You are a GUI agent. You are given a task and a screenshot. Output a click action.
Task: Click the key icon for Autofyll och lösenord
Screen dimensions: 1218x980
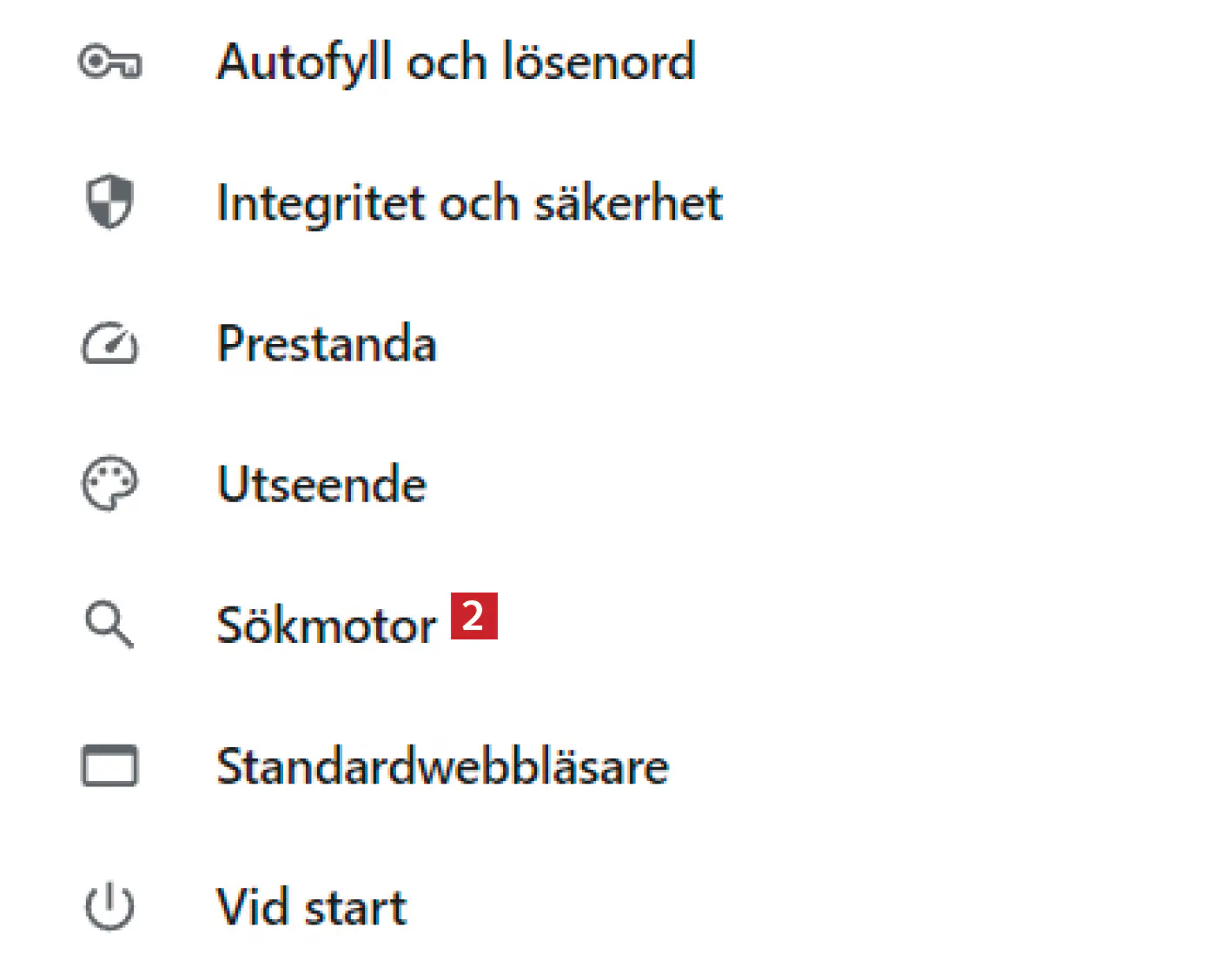point(109,63)
